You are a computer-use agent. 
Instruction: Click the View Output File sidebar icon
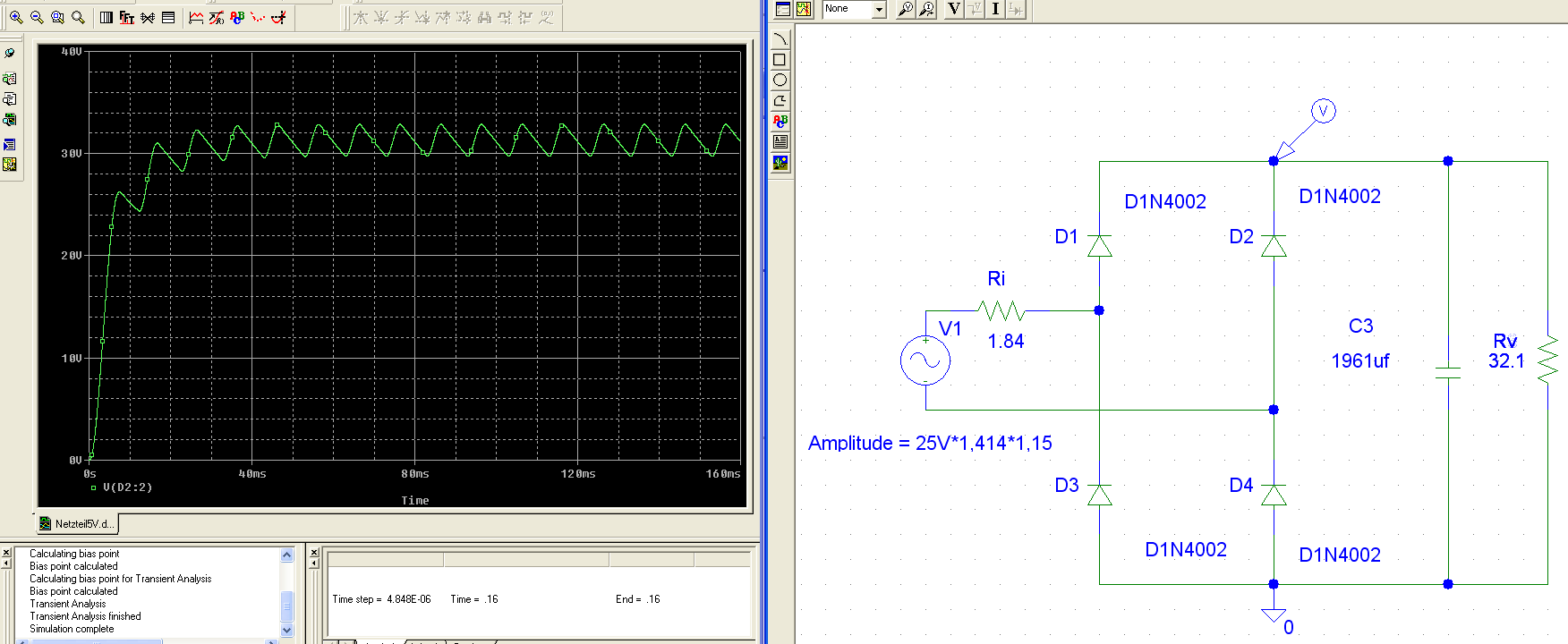point(10,99)
